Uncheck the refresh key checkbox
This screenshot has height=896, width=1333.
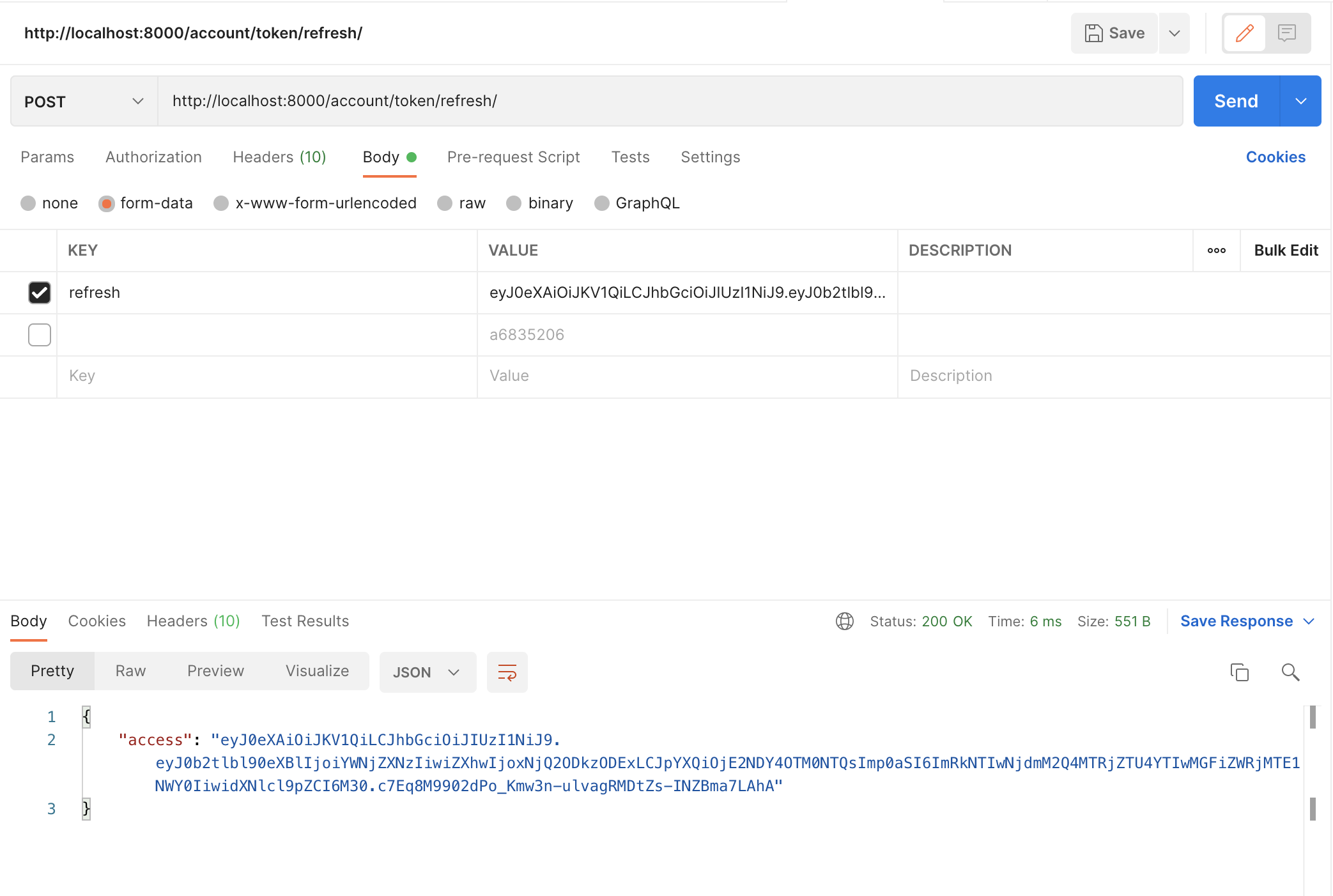click(40, 293)
